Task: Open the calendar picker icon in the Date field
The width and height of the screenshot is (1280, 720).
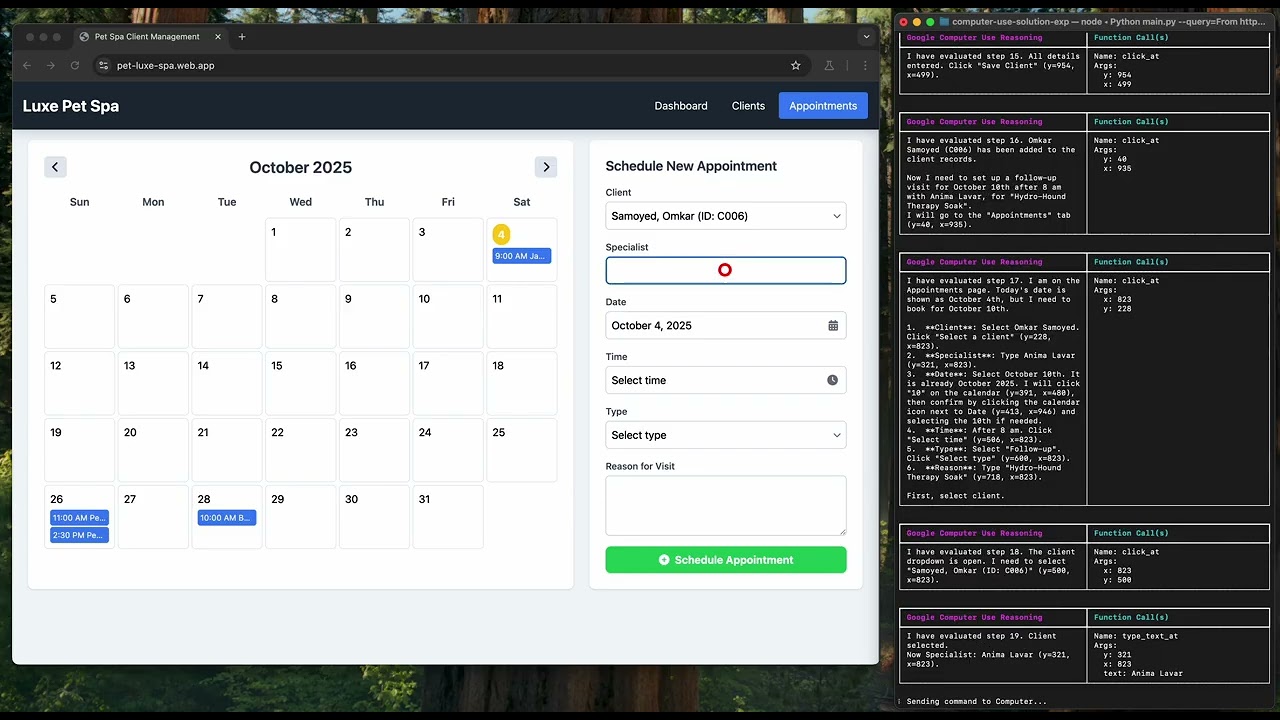Action: pyautogui.click(x=833, y=325)
